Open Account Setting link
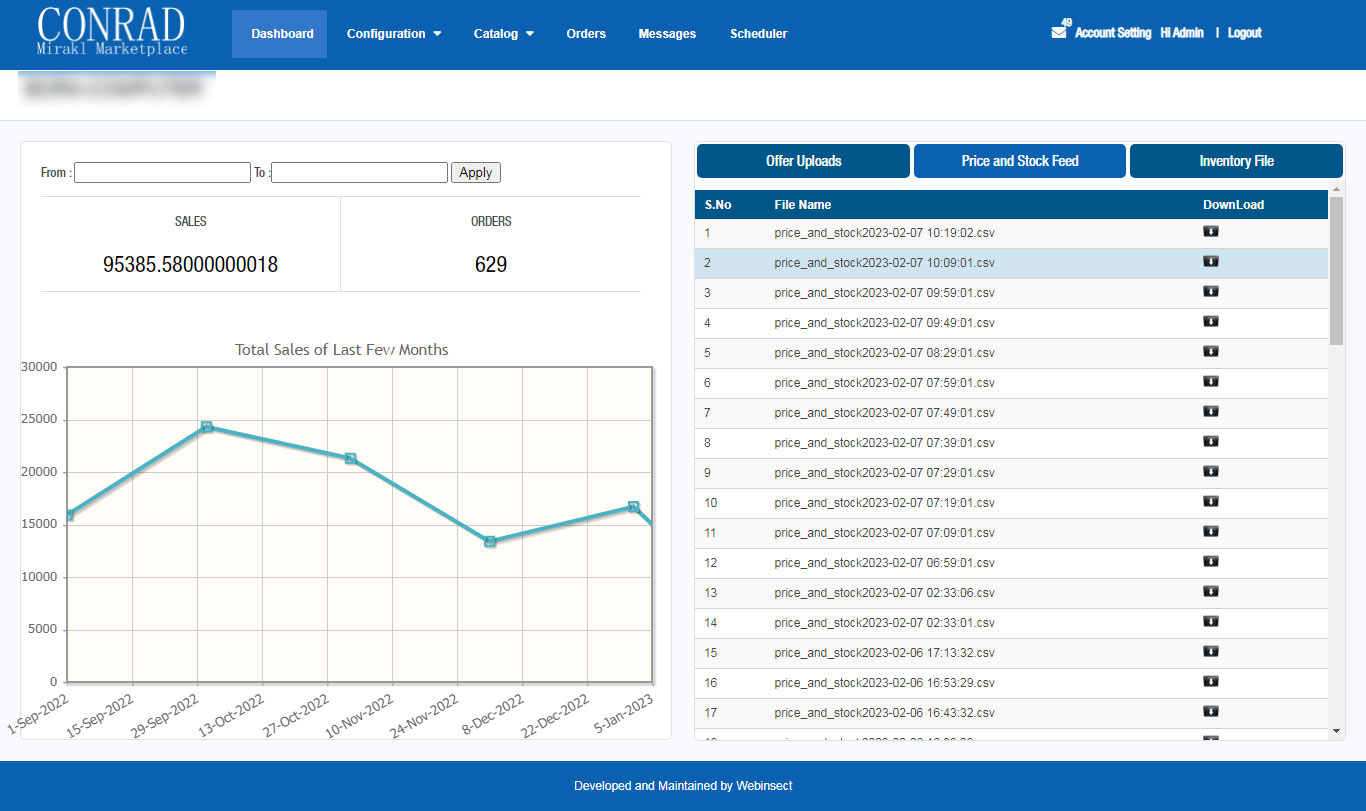This screenshot has height=811, width=1366. click(x=1113, y=33)
